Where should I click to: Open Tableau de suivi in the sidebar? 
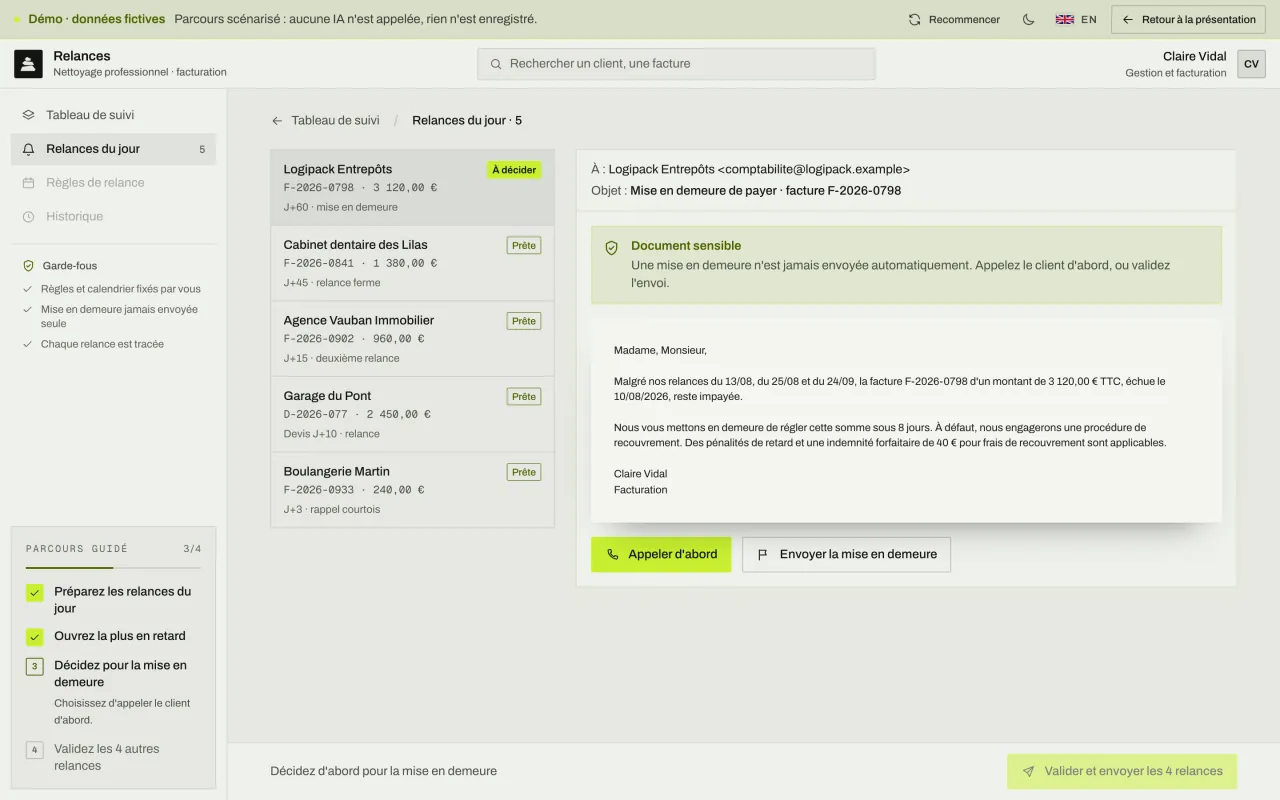pyautogui.click(x=113, y=115)
